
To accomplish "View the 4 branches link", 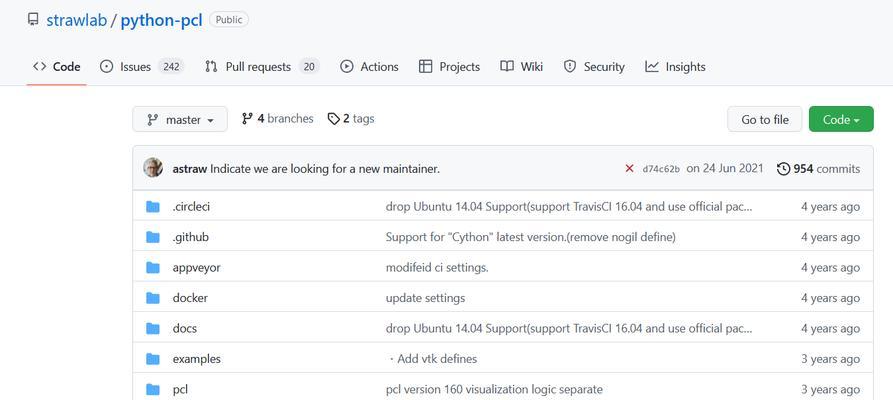I will pyautogui.click(x=277, y=119).
